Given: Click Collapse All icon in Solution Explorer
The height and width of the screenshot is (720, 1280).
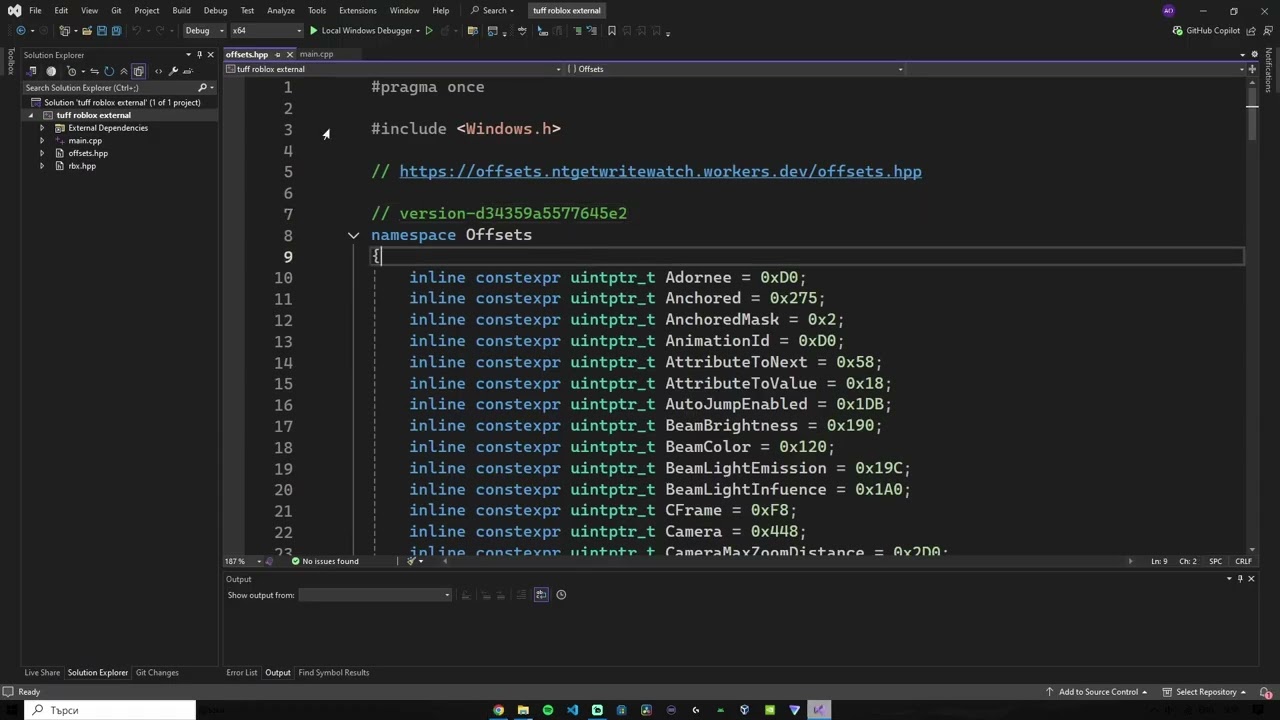Looking at the screenshot, I should [123, 71].
